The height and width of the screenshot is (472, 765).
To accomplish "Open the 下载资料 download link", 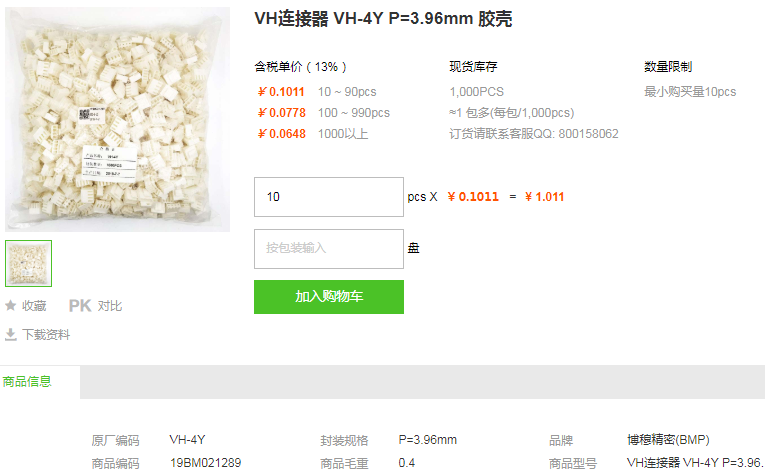I will pyautogui.click(x=46, y=335).
